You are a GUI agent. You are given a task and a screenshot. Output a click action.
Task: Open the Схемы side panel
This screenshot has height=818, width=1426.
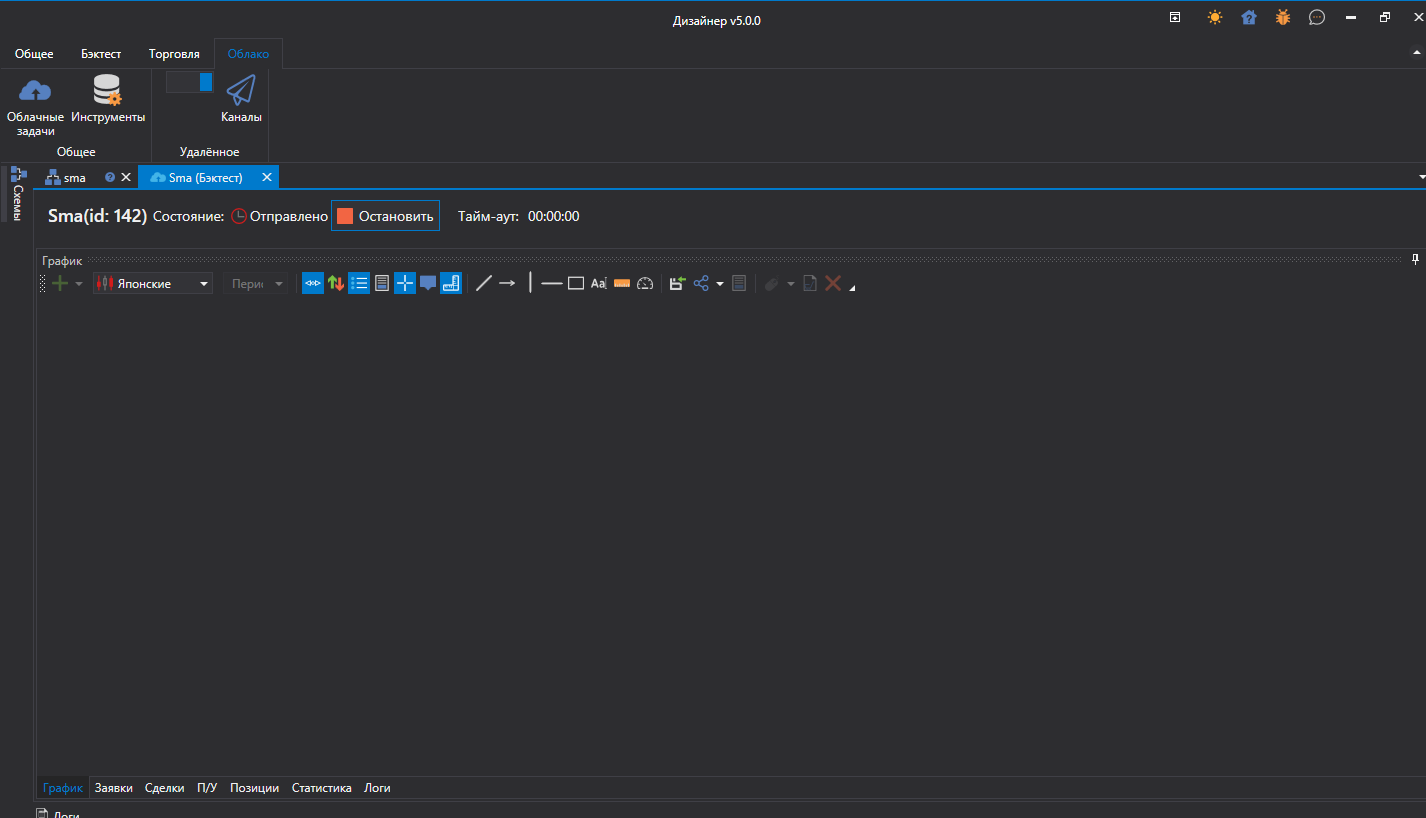click(x=16, y=194)
